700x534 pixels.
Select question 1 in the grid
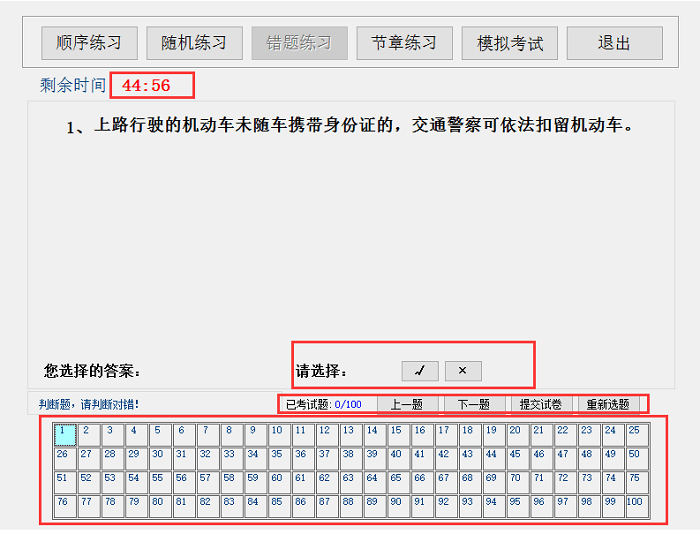65,435
